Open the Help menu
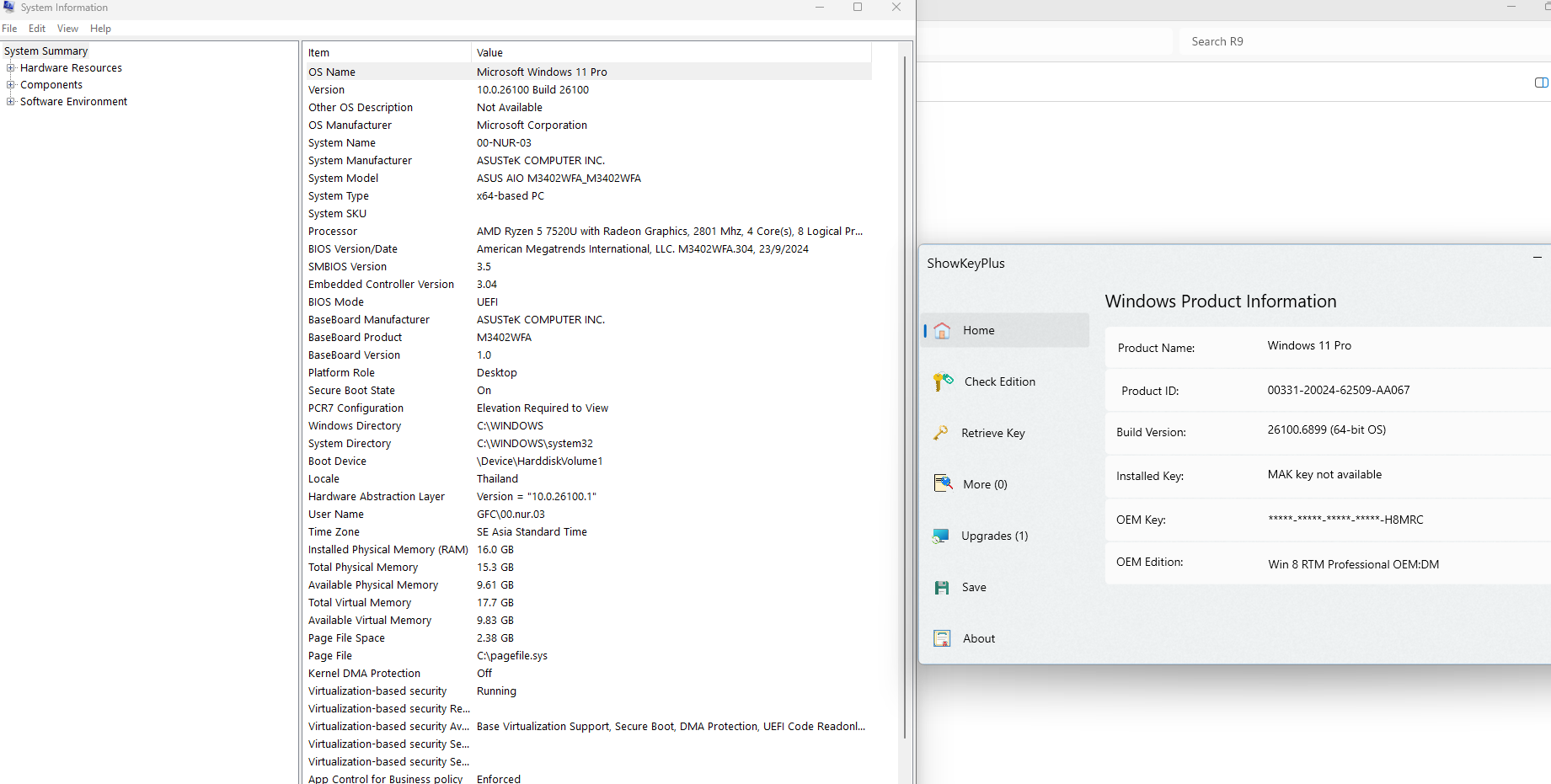The width and height of the screenshot is (1551, 784). [100, 29]
